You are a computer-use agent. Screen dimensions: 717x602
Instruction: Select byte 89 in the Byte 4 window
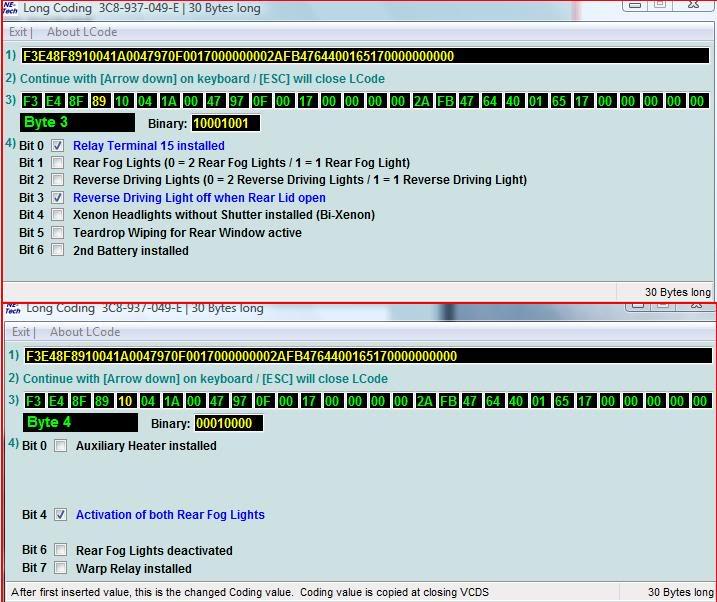102,401
